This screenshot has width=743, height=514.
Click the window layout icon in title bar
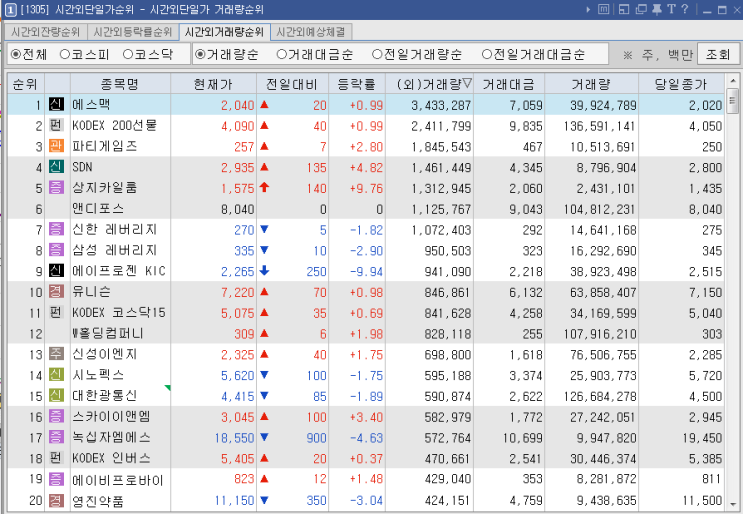(x=624, y=9)
